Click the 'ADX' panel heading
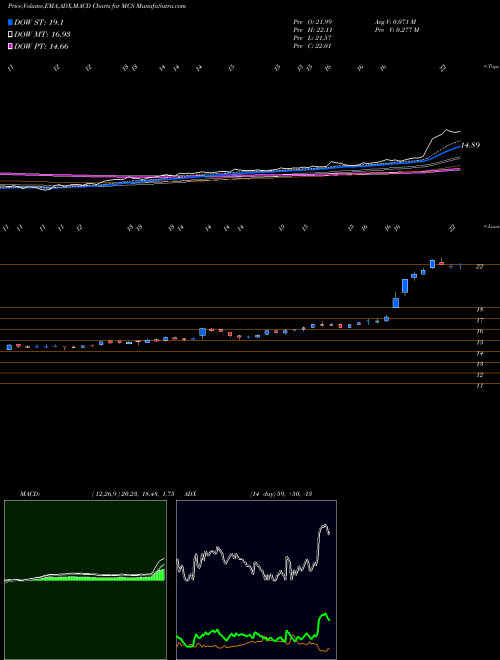This screenshot has width=500, height=660. click(190, 494)
